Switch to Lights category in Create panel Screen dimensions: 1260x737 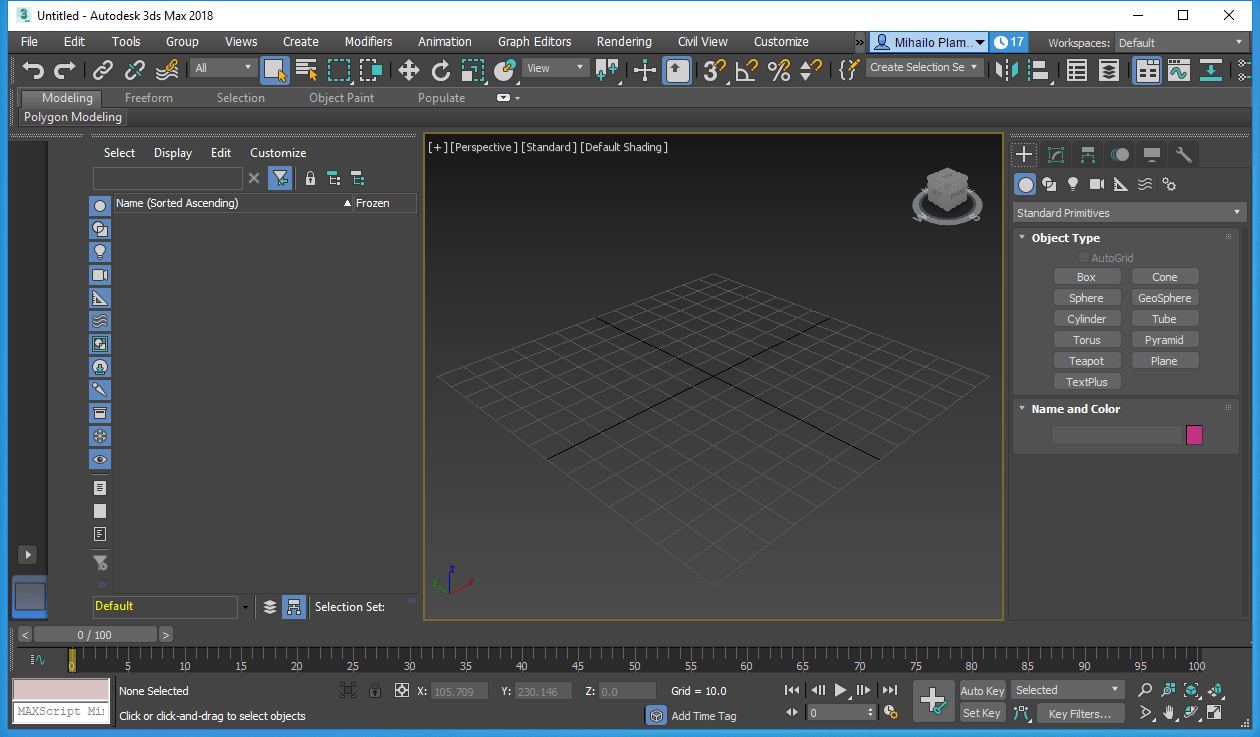(1073, 184)
